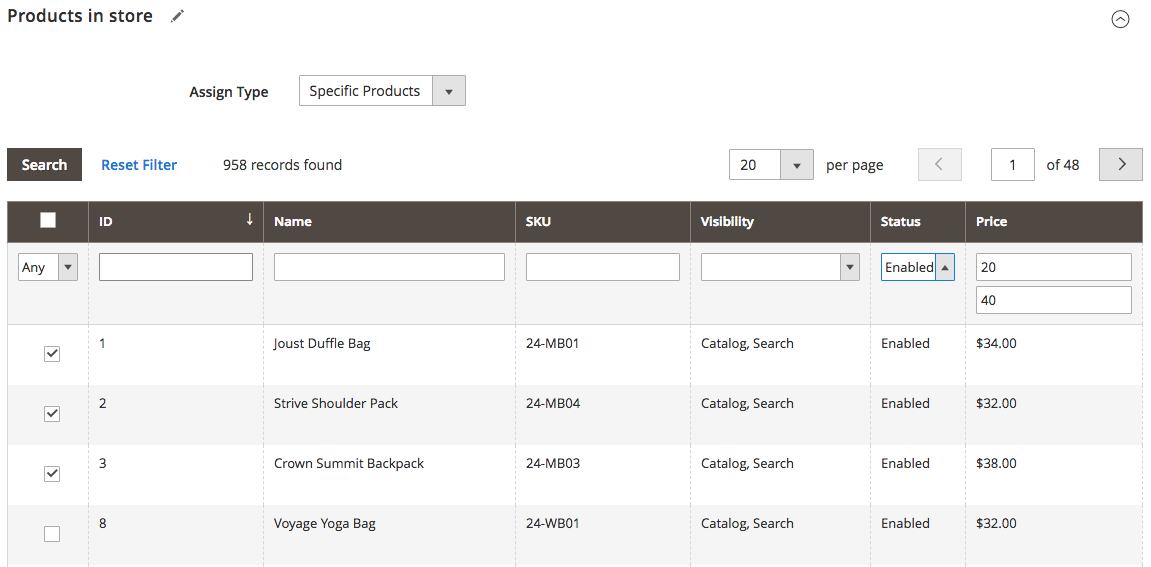
Task: Open the Status filter dropdown showing Enabled
Action: pos(918,267)
